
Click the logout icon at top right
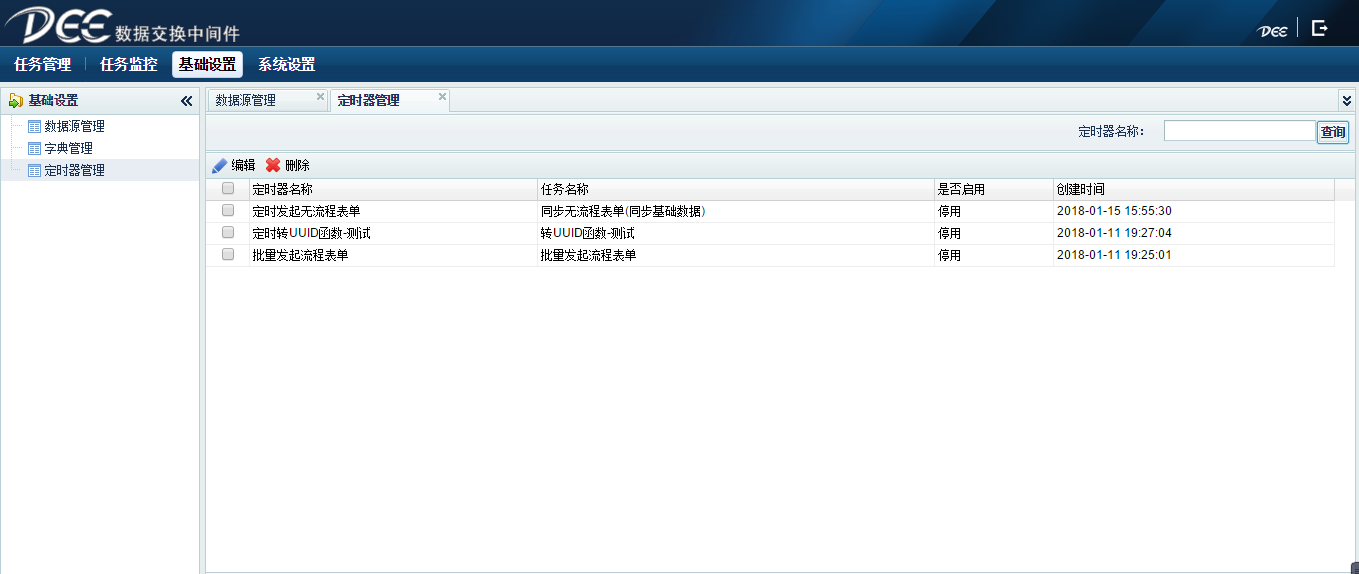(1320, 29)
